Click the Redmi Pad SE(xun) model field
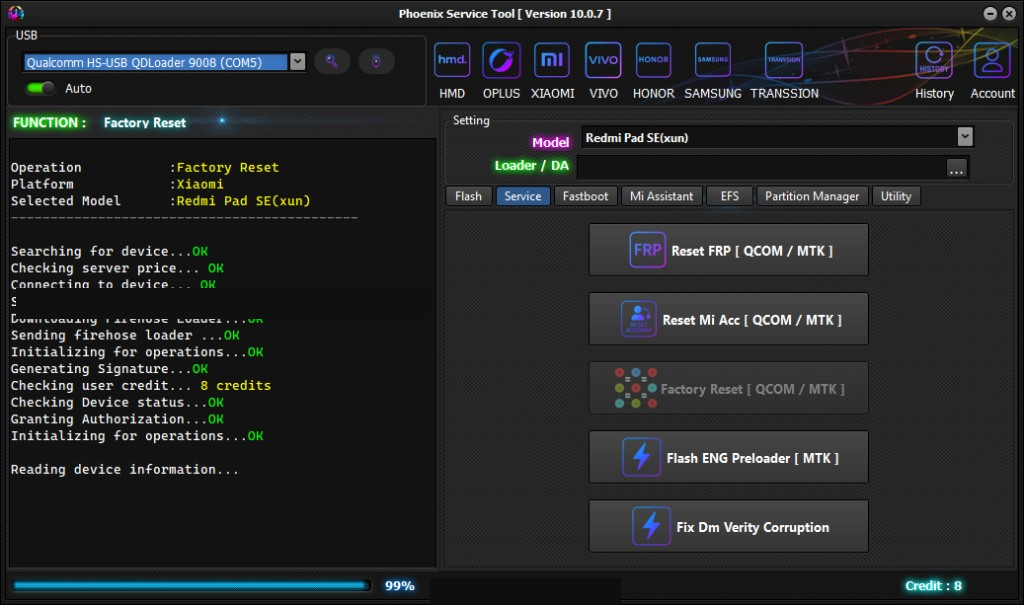Screen dimensions: 1024x605 pyautogui.click(x=769, y=137)
